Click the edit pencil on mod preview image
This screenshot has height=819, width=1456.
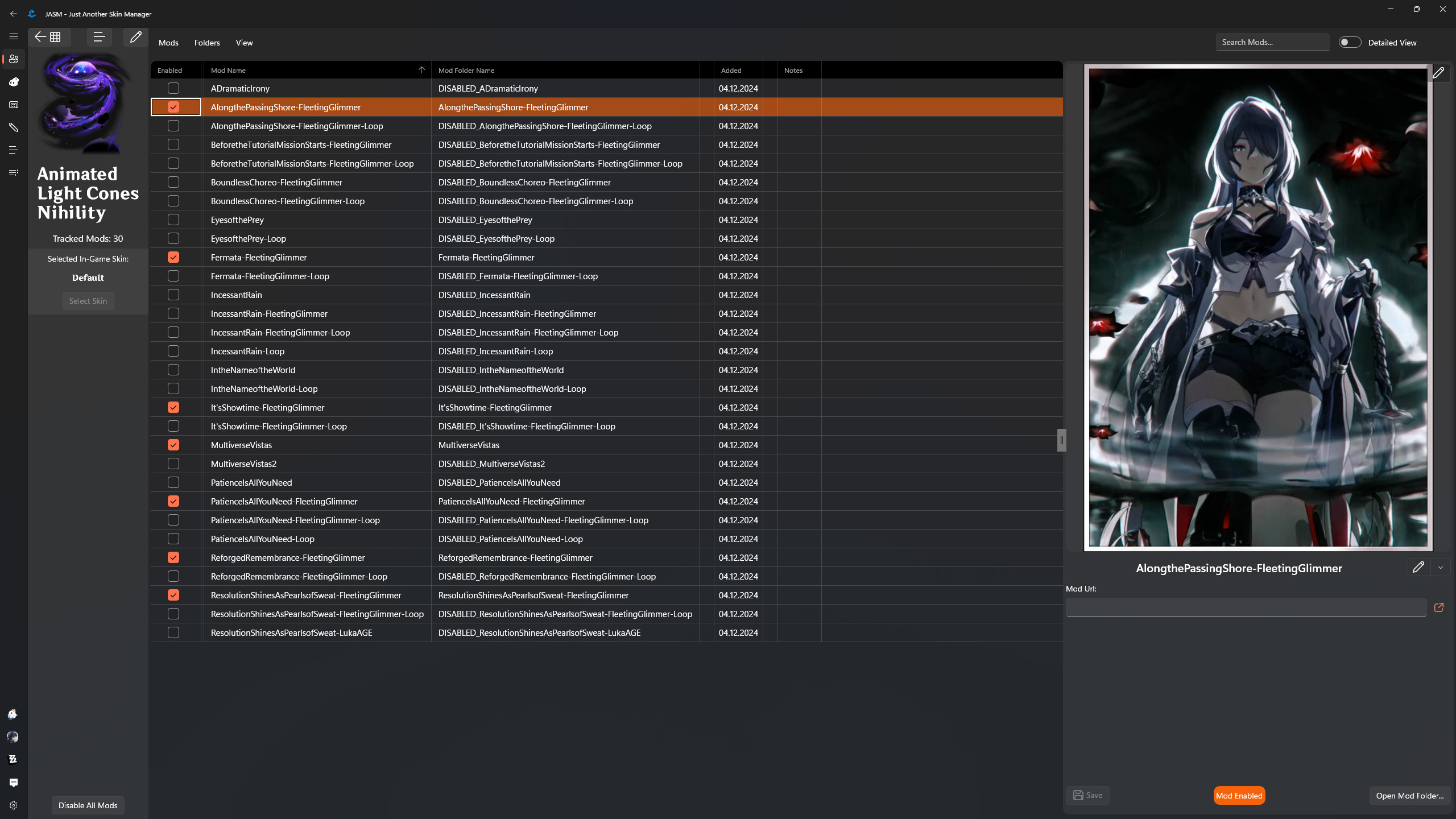(x=1438, y=73)
